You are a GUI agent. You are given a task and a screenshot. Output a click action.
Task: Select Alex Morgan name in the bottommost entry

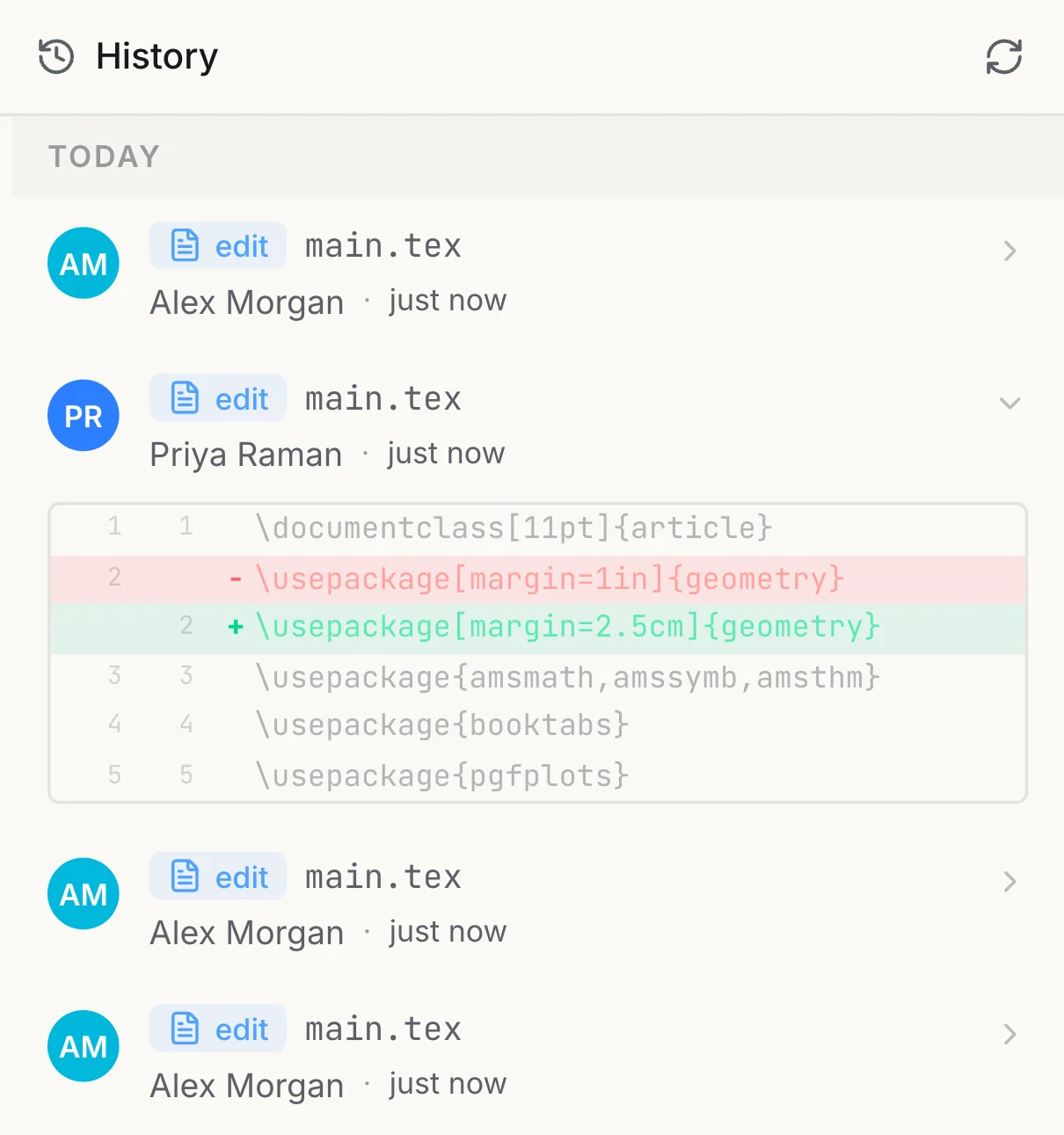[247, 1086]
